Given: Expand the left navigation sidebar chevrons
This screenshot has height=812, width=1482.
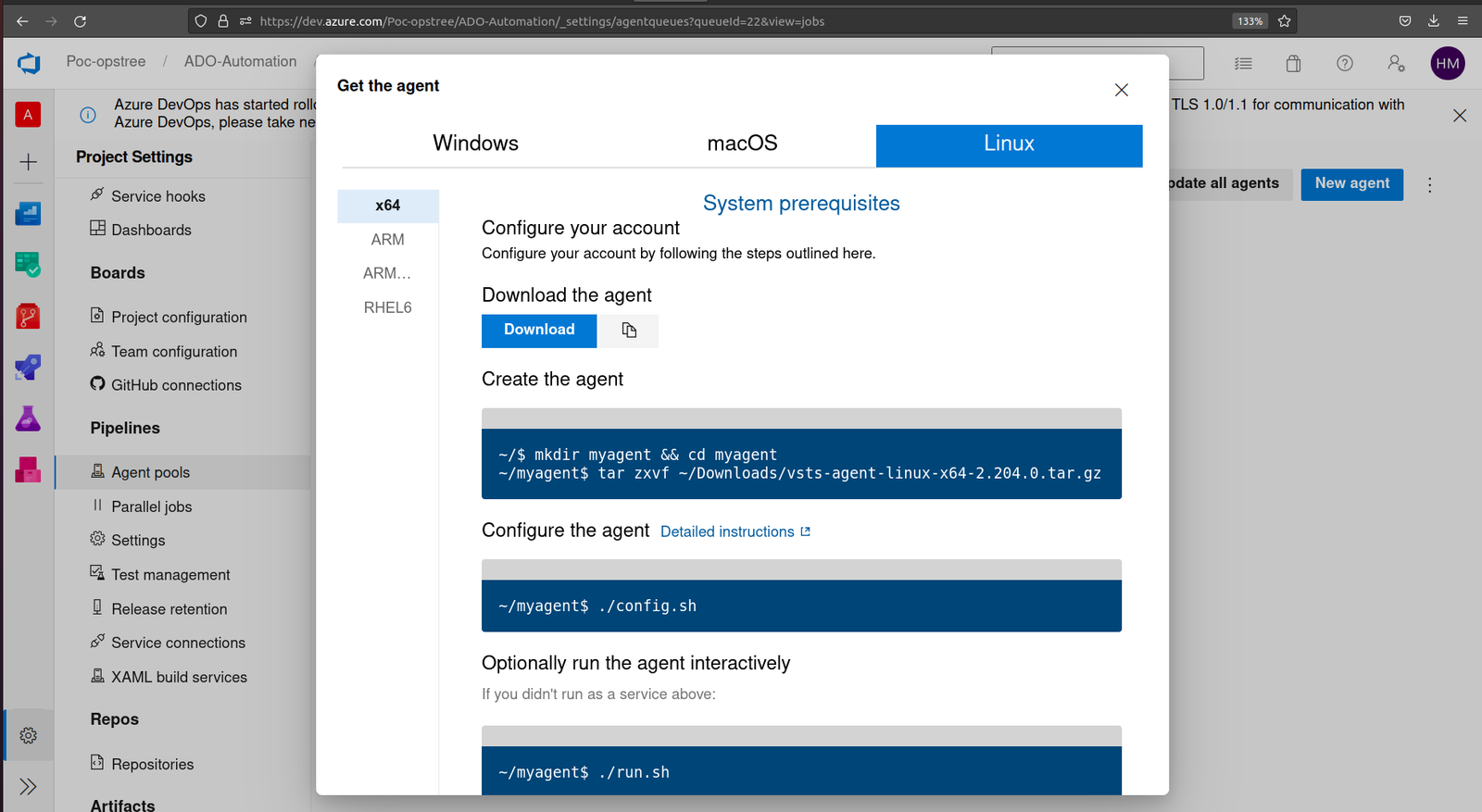Looking at the screenshot, I should (x=29, y=787).
